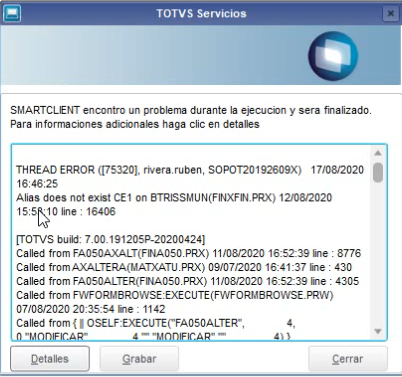Screen dimensions: 402x377
Task: Click the 'TOTVS Servicios' title text
Action: pos(201,14)
